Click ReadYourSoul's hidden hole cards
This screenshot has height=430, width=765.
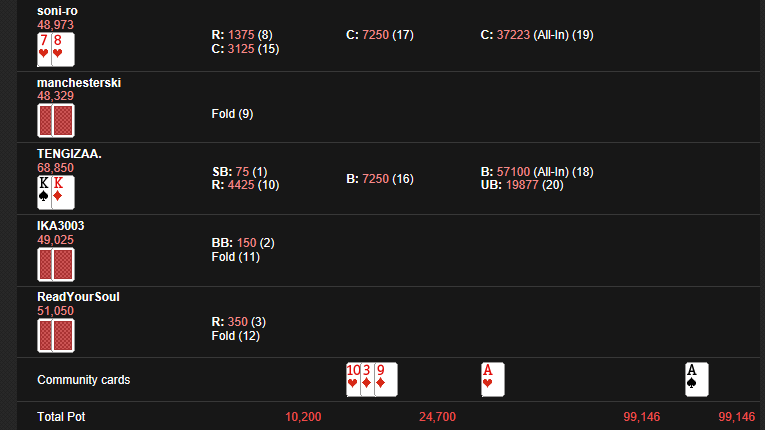(x=56, y=336)
